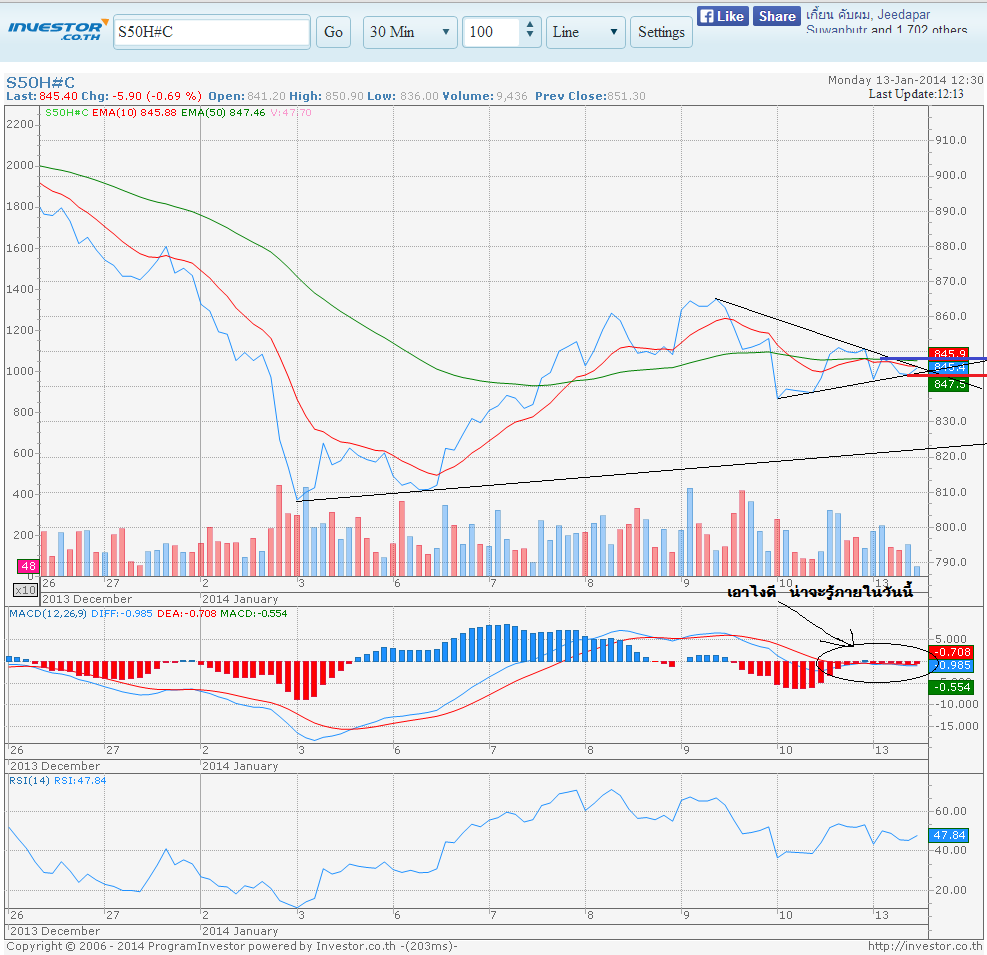Viewport: 987px width, 955px height.
Task: Click the Last Update:12:13 text
Action: coord(916,94)
